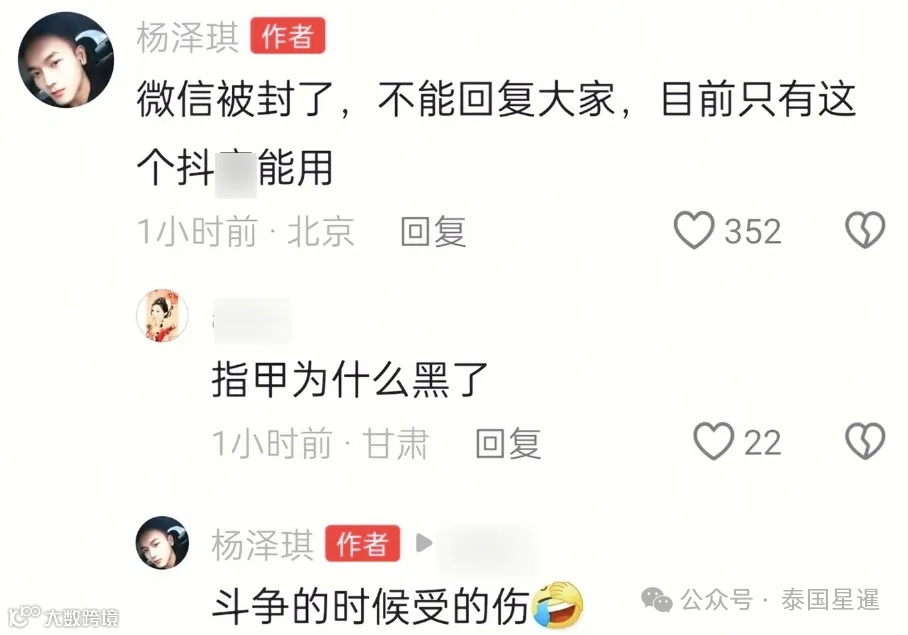Open the Gansu commenter's avatar

pos(163,316)
